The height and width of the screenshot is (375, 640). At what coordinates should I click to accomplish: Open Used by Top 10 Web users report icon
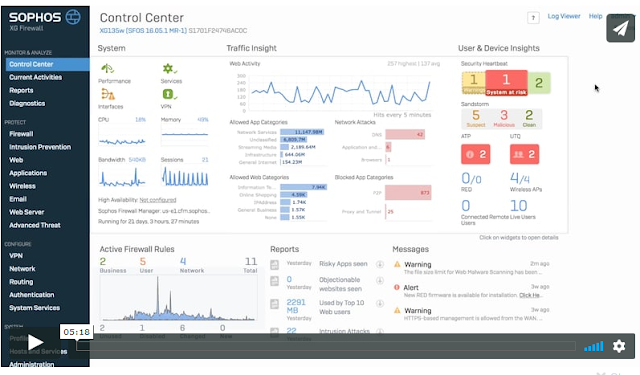275,304
